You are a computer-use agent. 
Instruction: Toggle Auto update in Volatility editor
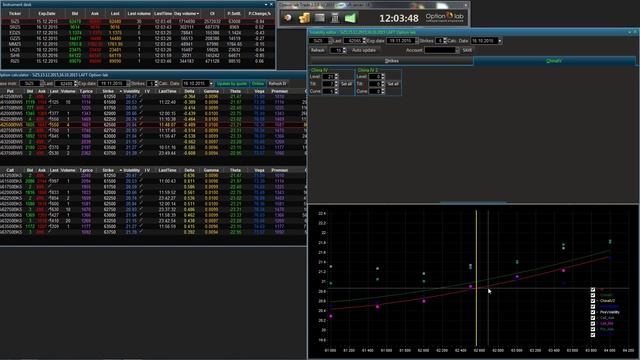[x=364, y=50]
